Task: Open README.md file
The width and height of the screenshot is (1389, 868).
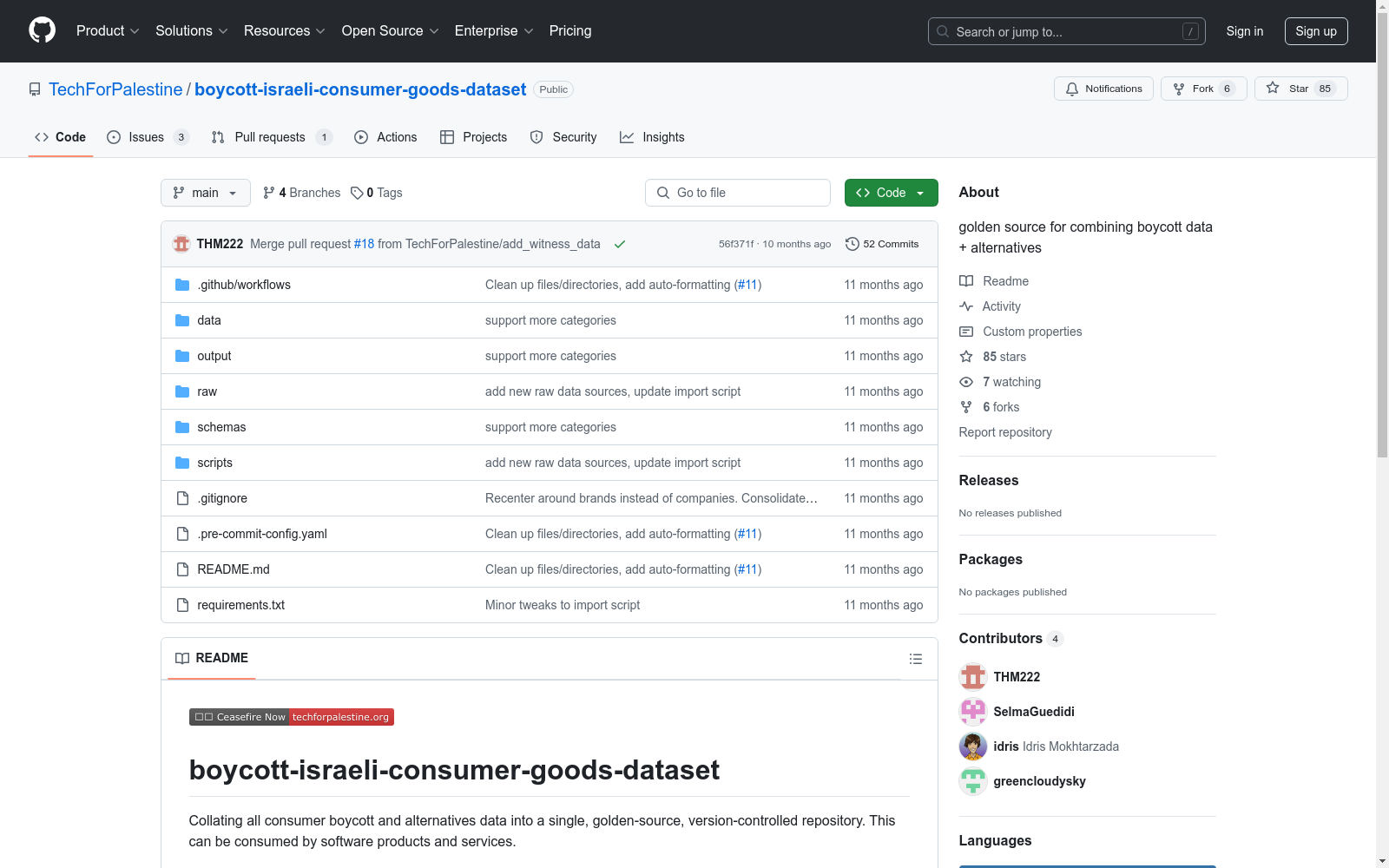Action: 234,569
